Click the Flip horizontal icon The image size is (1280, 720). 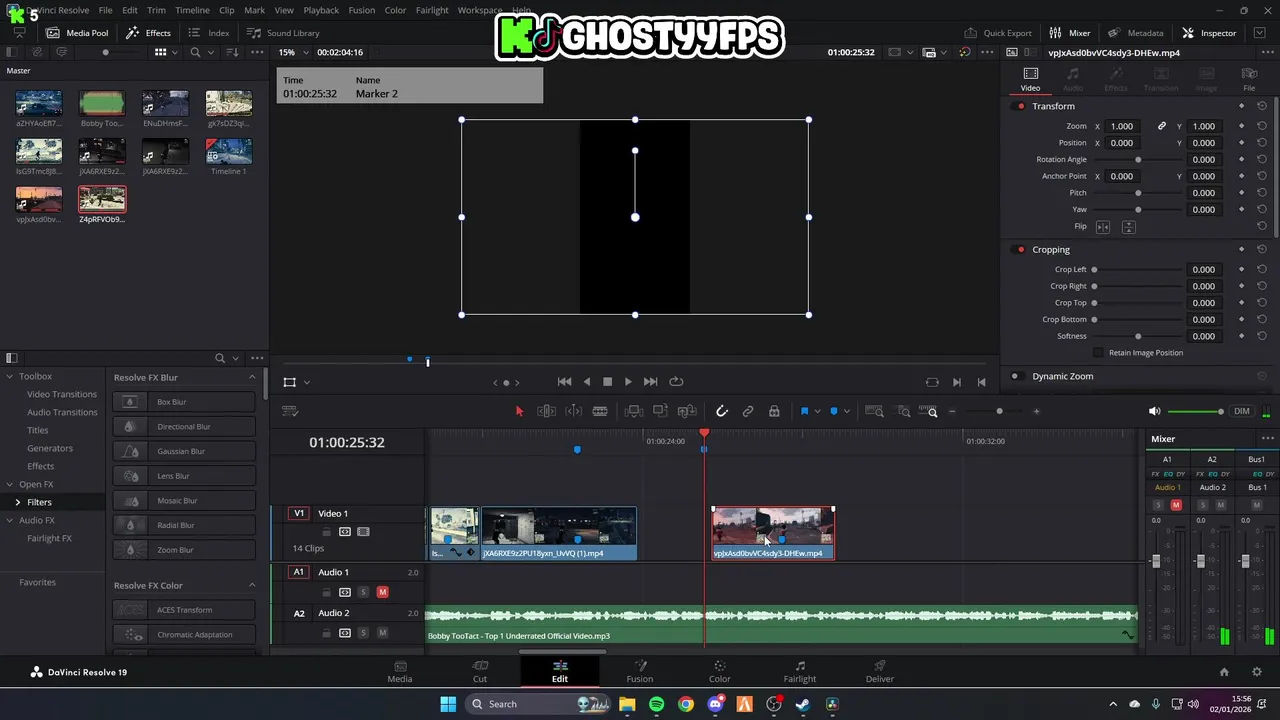click(x=1103, y=227)
